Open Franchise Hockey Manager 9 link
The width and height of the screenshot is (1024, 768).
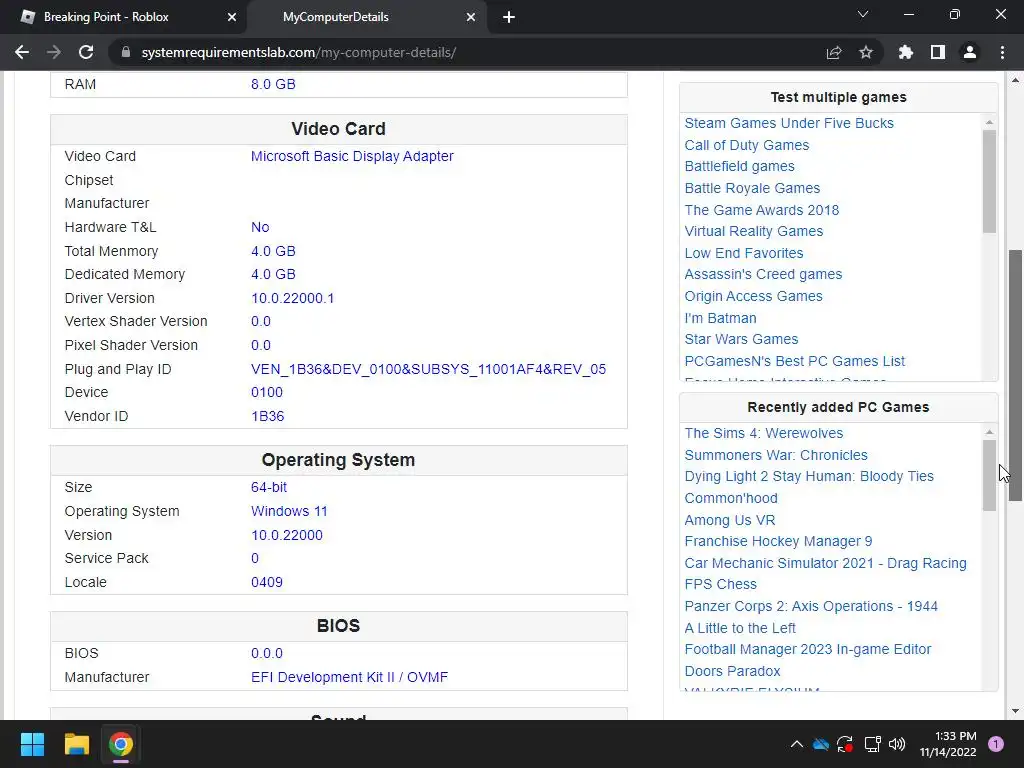778,541
